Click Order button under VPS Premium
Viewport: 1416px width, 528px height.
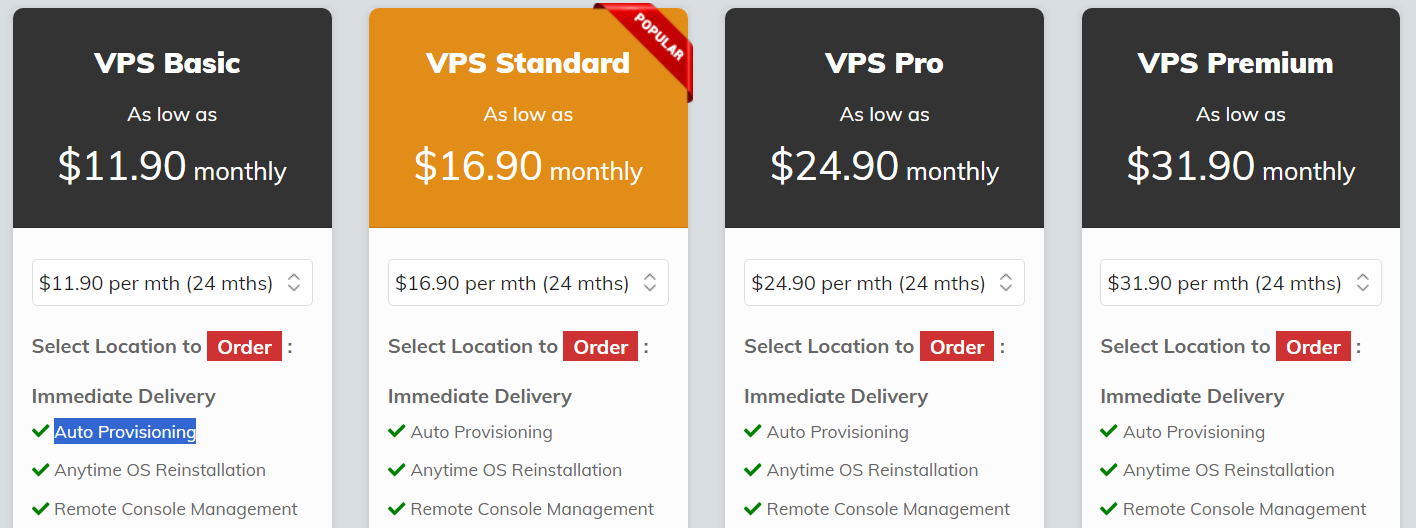[x=1313, y=347]
